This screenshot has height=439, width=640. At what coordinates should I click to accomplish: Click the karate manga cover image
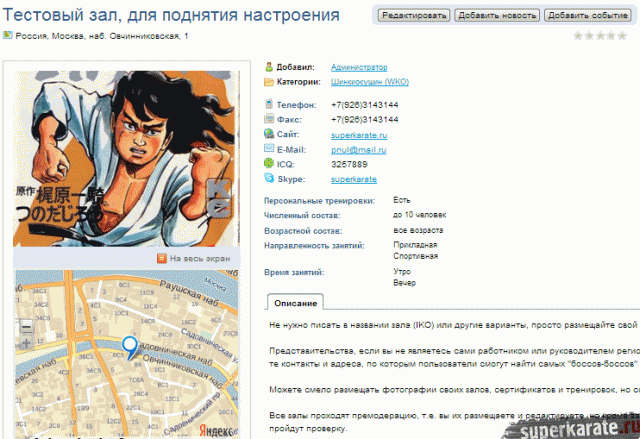(x=126, y=159)
